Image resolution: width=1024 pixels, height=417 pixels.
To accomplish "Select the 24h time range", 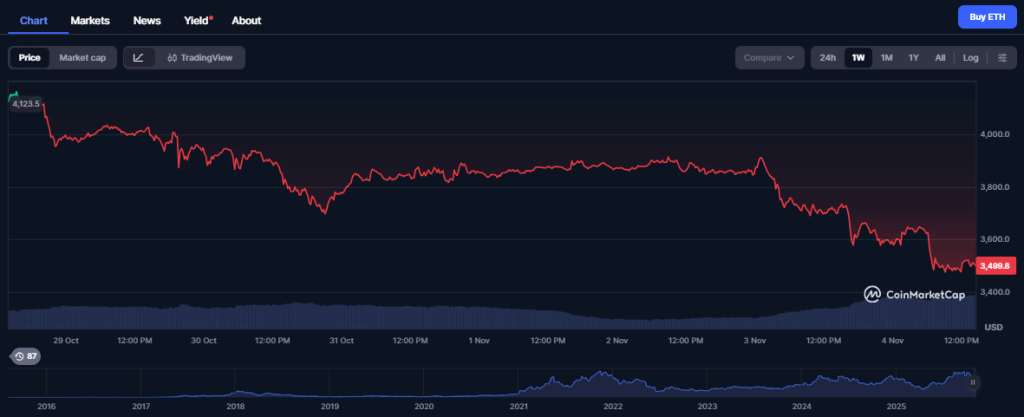I will pos(828,58).
